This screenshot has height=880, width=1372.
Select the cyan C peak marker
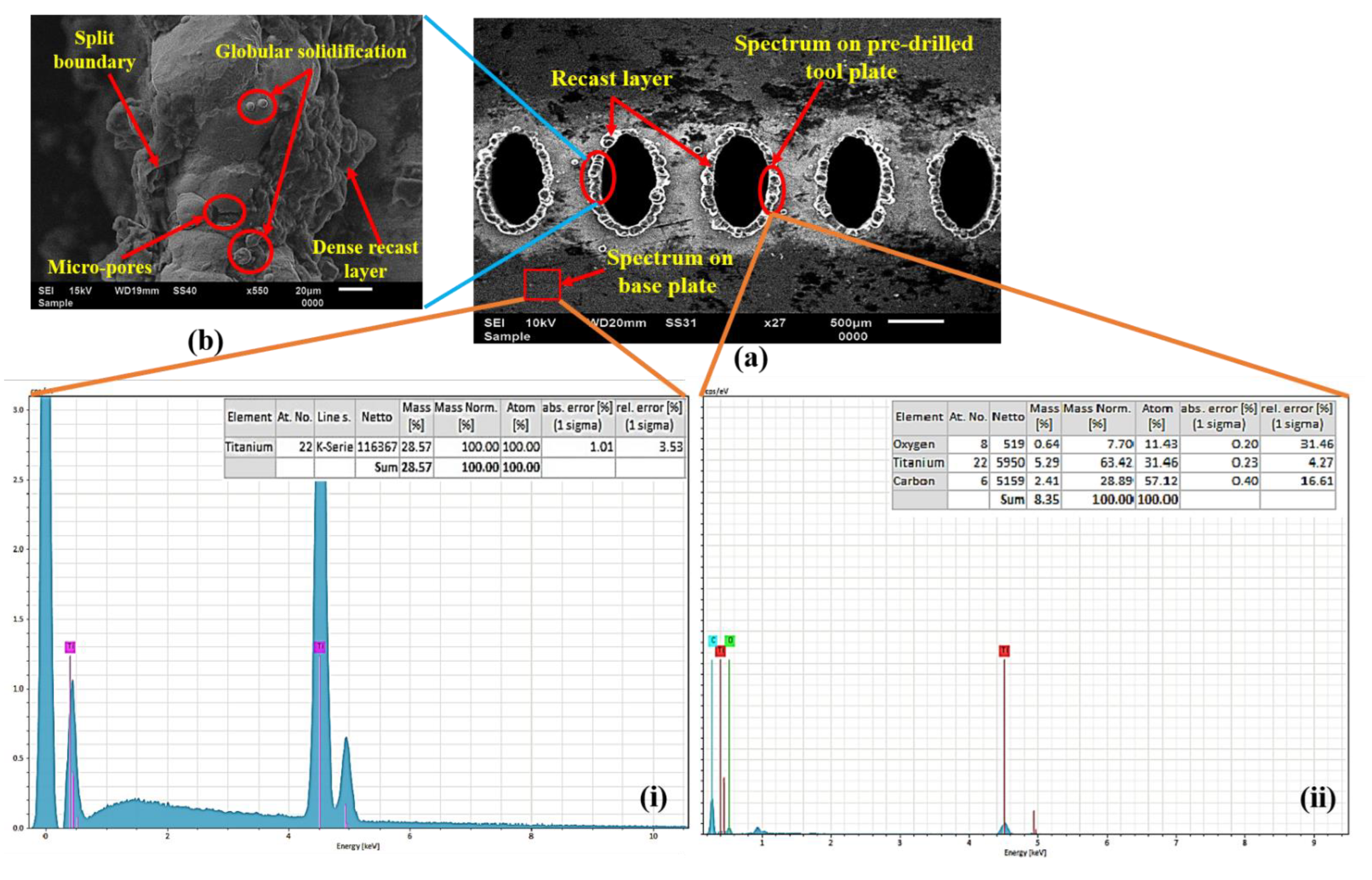[713, 641]
